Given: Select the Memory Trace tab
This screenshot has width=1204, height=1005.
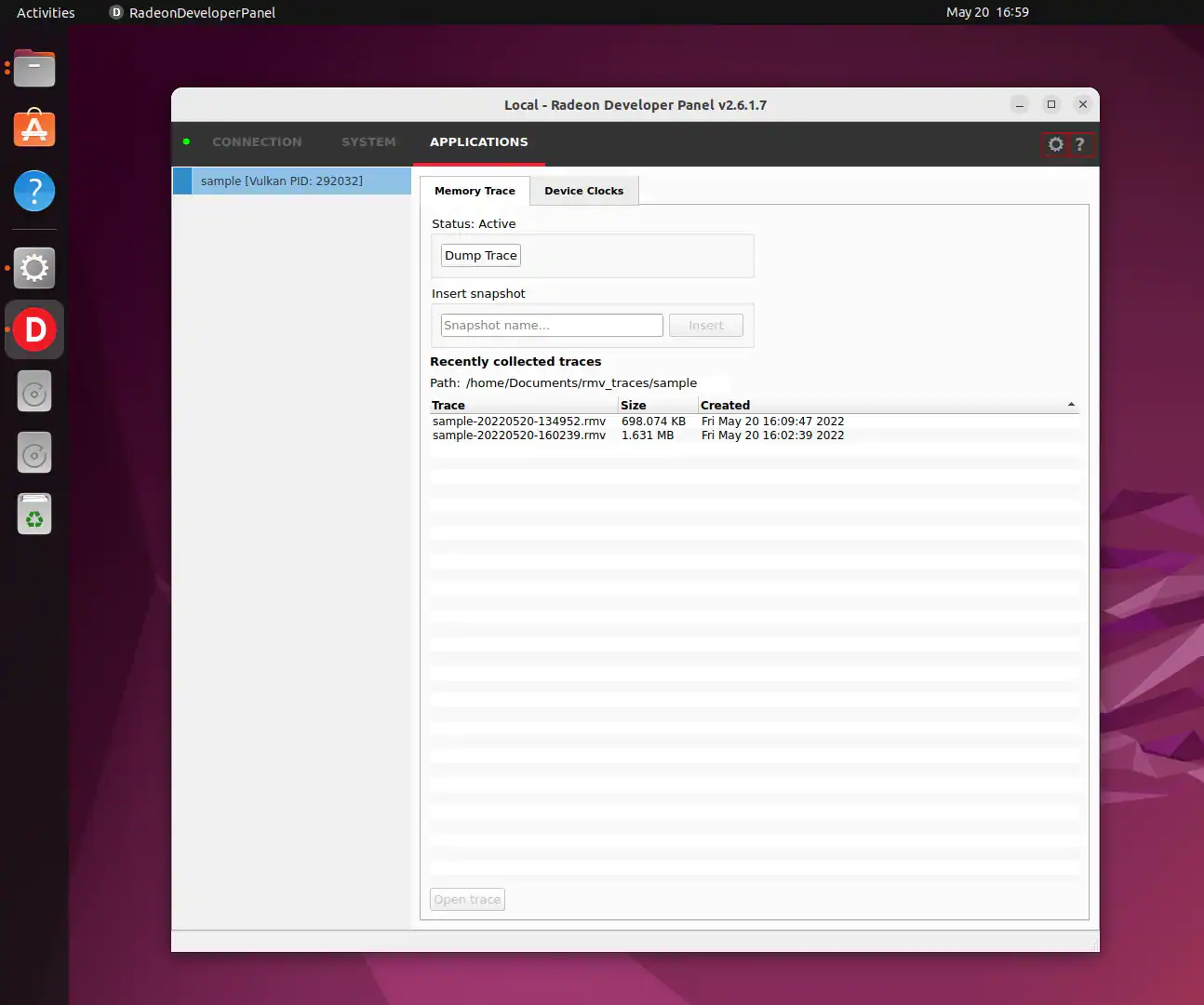Looking at the screenshot, I should (x=475, y=191).
